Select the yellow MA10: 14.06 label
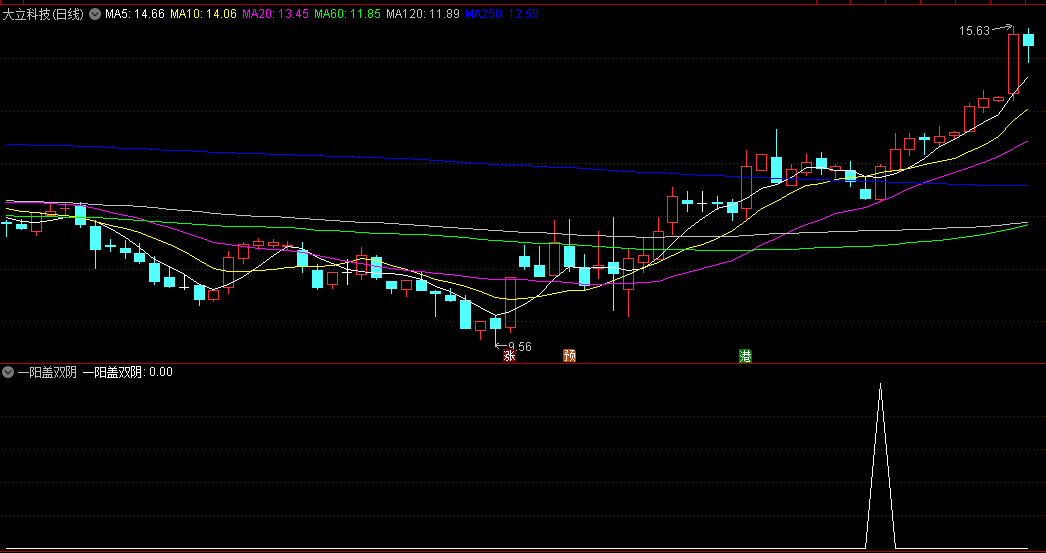1046x553 pixels. click(203, 13)
